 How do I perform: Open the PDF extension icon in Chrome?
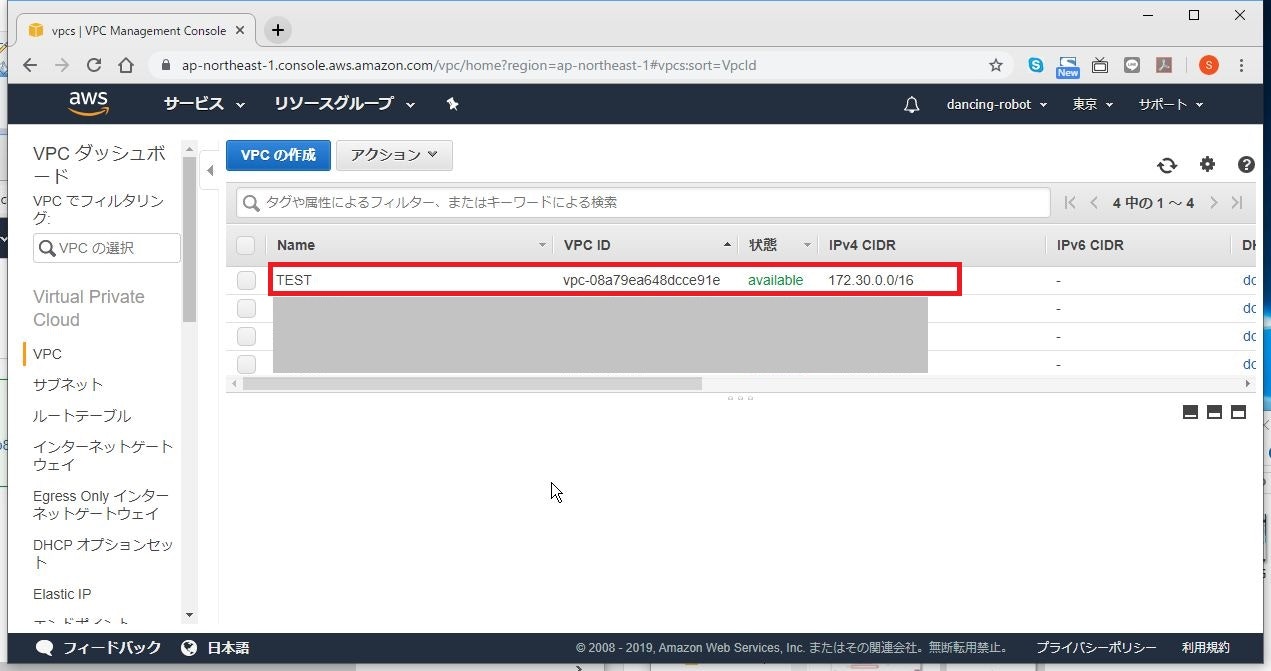pos(1164,65)
